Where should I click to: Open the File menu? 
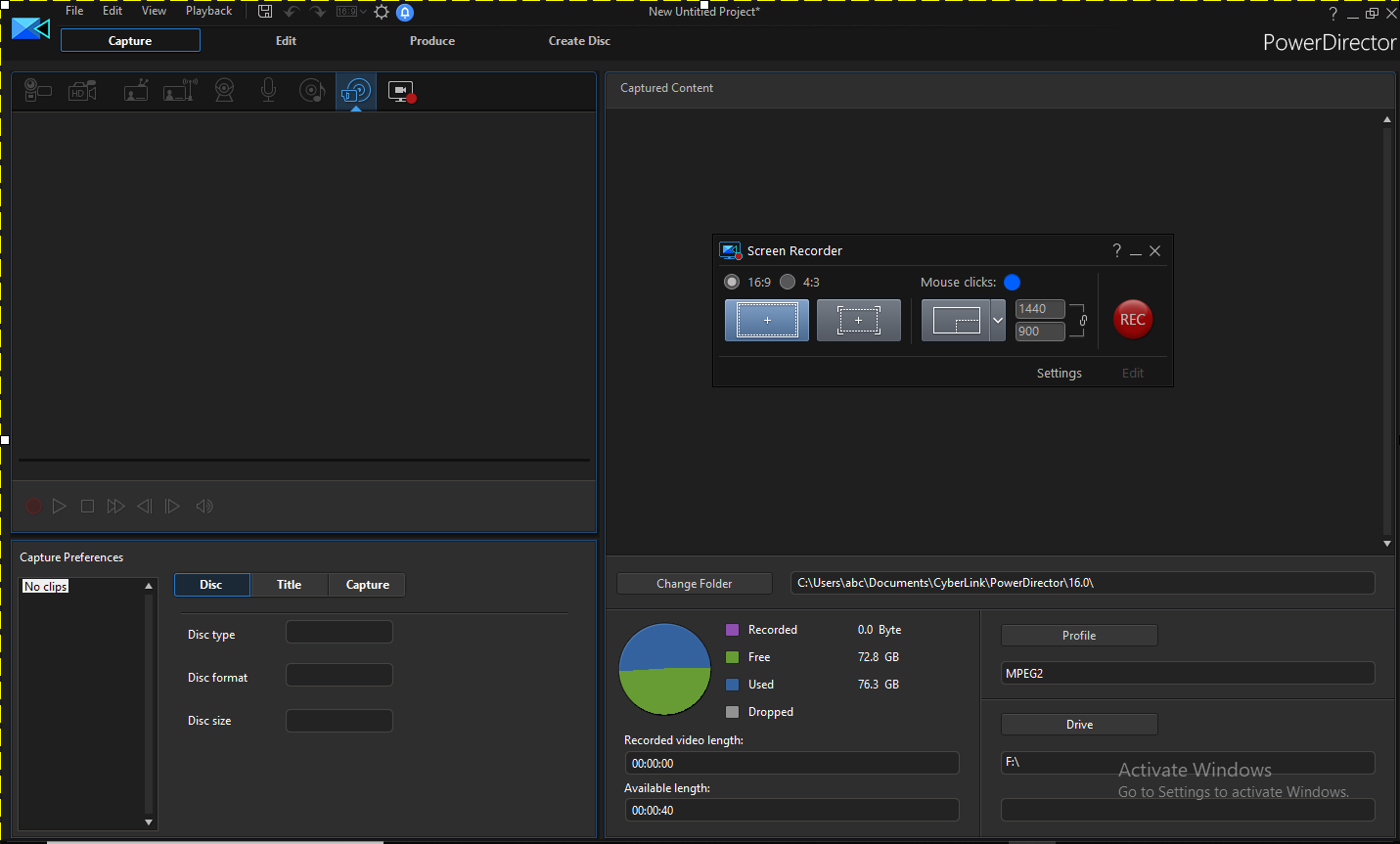coord(74,11)
